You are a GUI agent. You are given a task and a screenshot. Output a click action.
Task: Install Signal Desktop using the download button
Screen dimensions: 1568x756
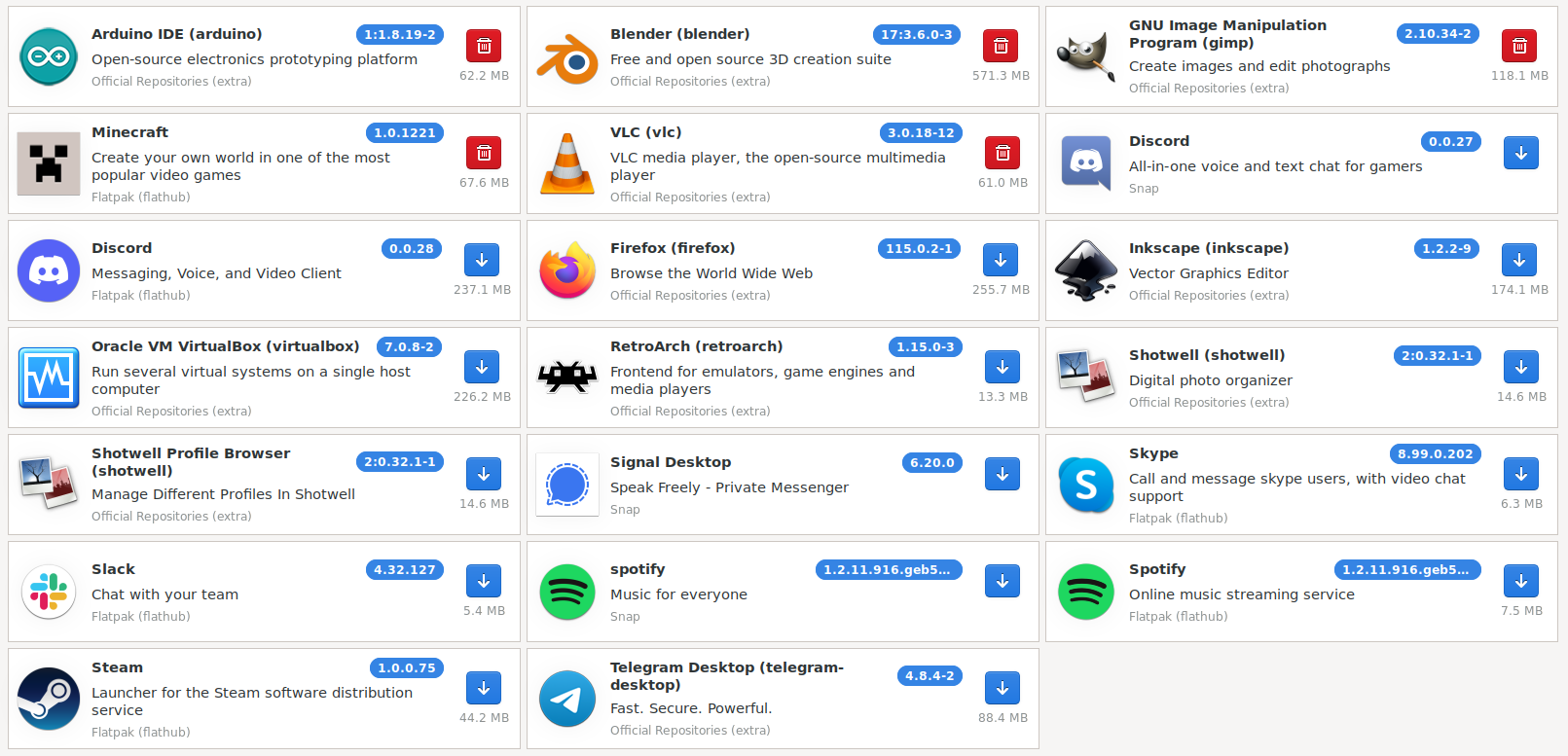click(x=1003, y=474)
